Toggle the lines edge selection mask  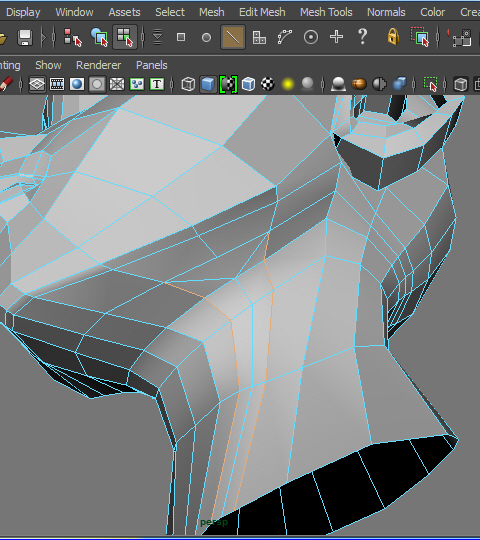coord(233,37)
